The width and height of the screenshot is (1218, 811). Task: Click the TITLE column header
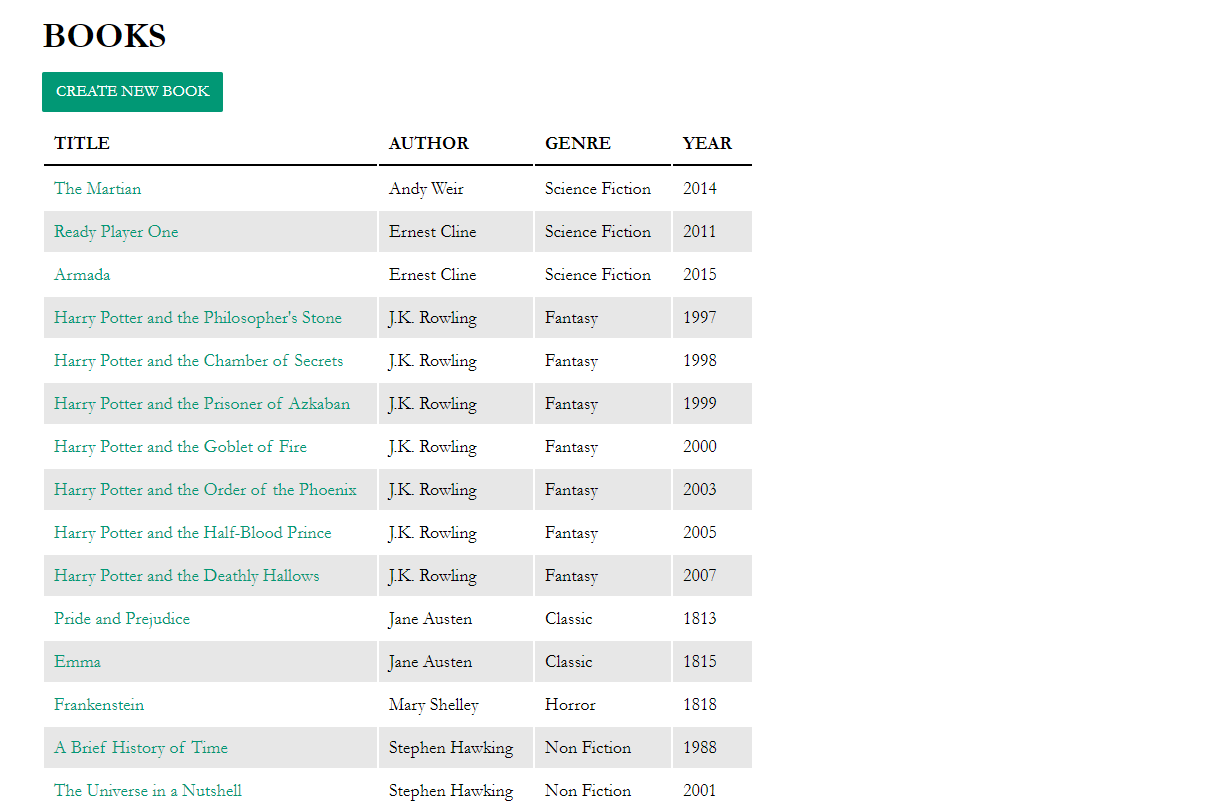tap(81, 143)
